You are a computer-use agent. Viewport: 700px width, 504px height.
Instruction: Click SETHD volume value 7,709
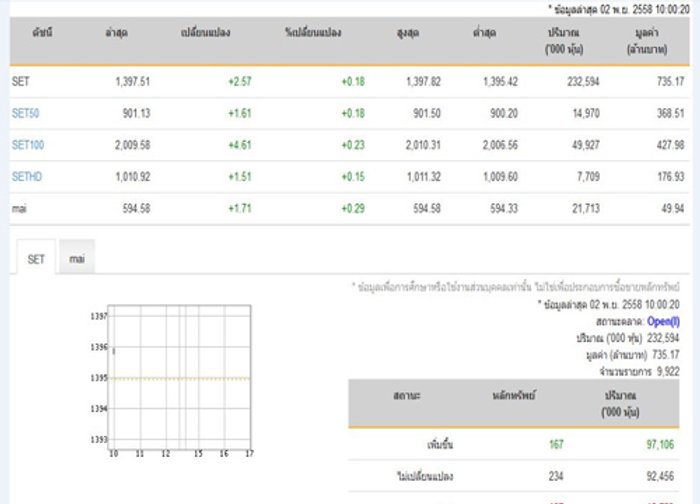[588, 177]
